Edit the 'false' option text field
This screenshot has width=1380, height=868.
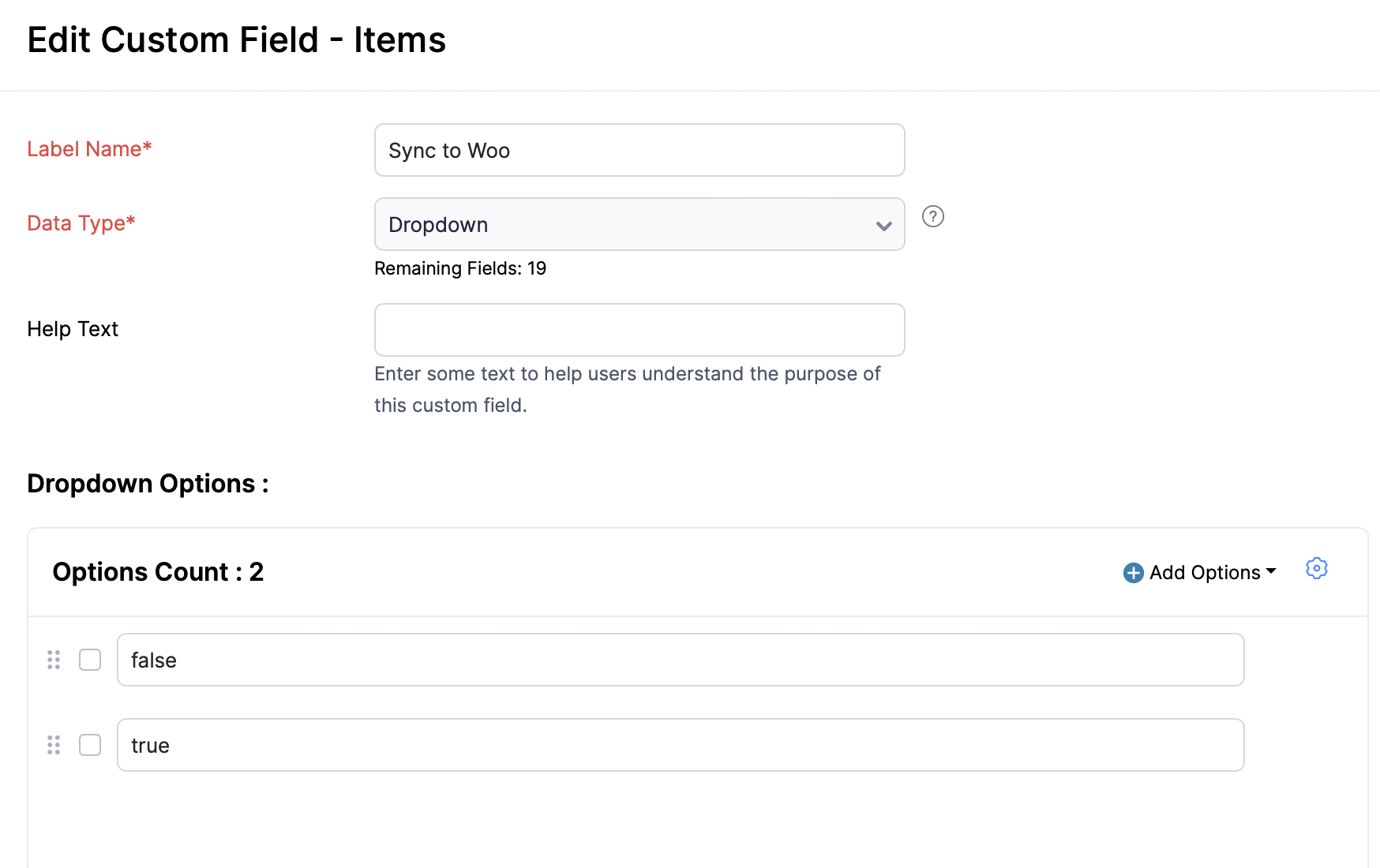click(x=681, y=660)
